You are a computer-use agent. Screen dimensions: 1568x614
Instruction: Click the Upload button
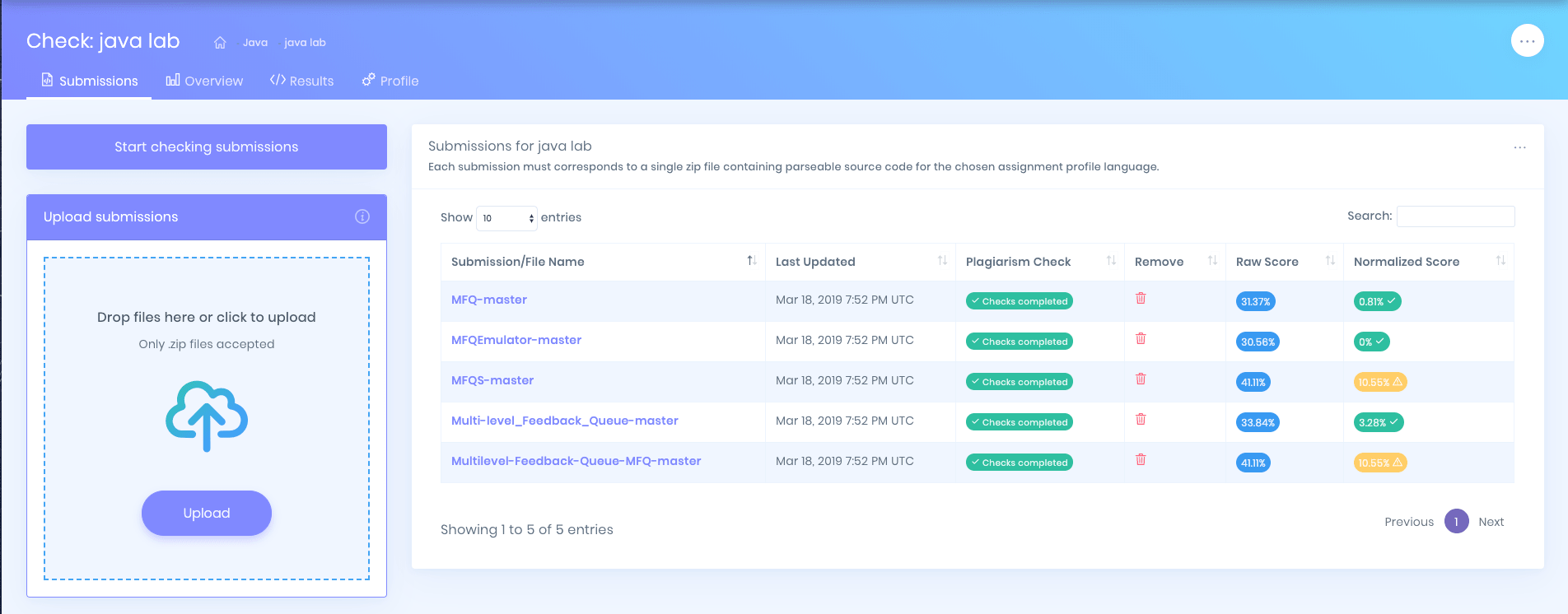pos(207,513)
